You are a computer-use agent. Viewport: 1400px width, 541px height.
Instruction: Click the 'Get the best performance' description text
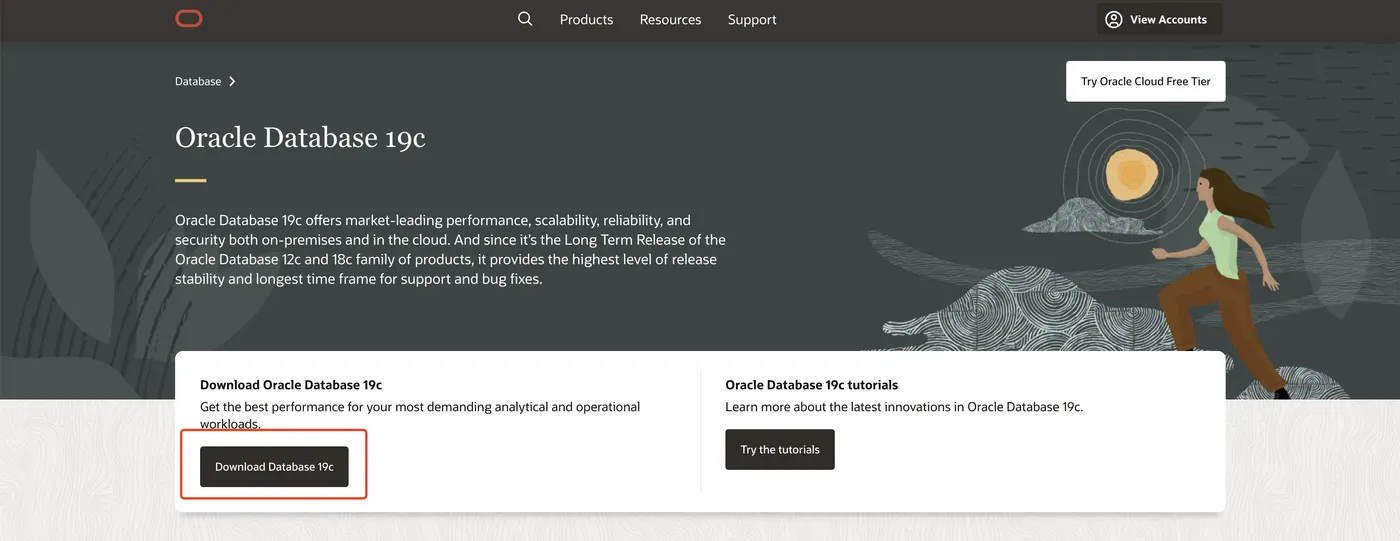coord(420,415)
